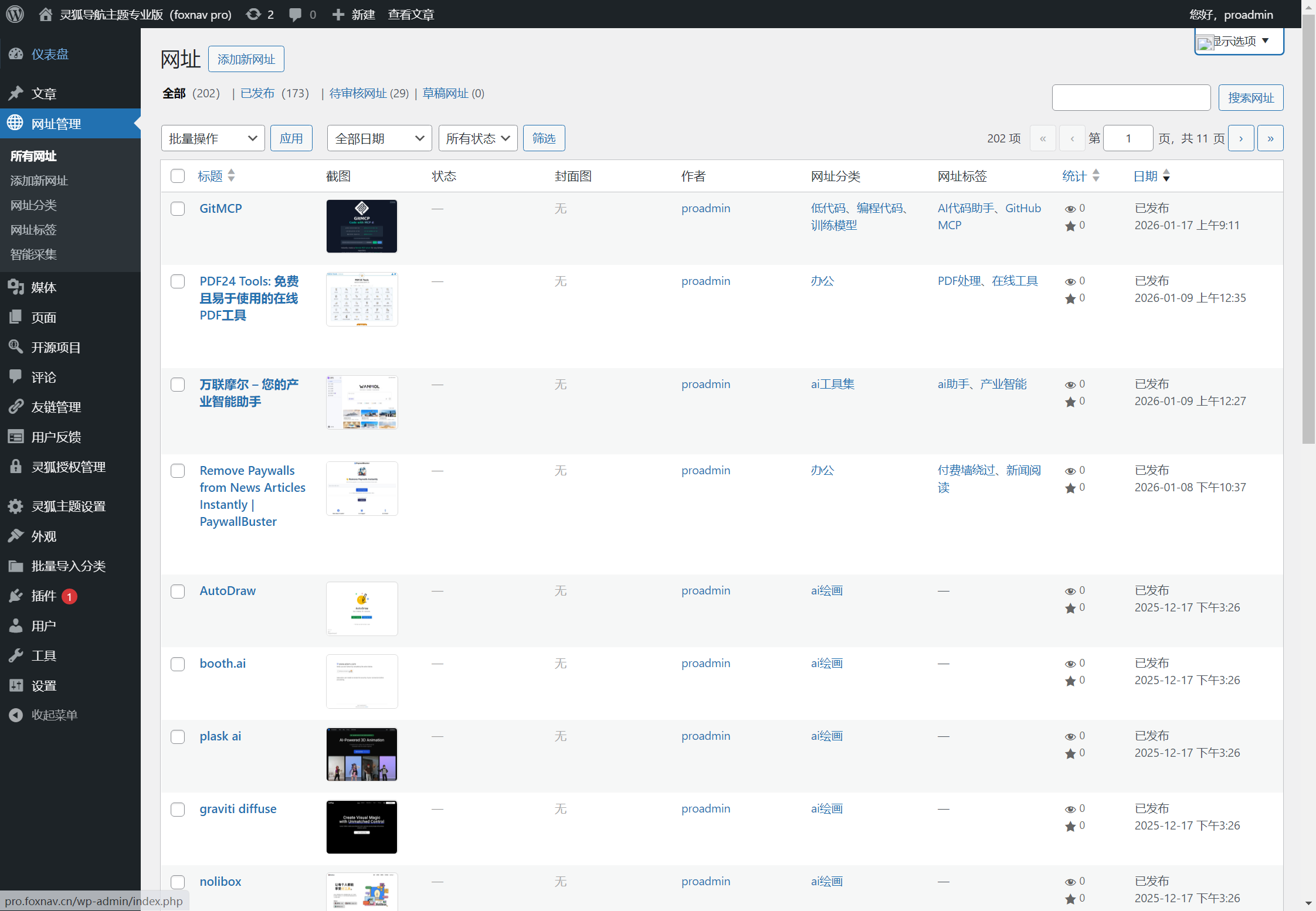Image resolution: width=1316 pixels, height=911 pixels.
Task: Toggle the select-all checkbox in the table header
Action: 178,176
